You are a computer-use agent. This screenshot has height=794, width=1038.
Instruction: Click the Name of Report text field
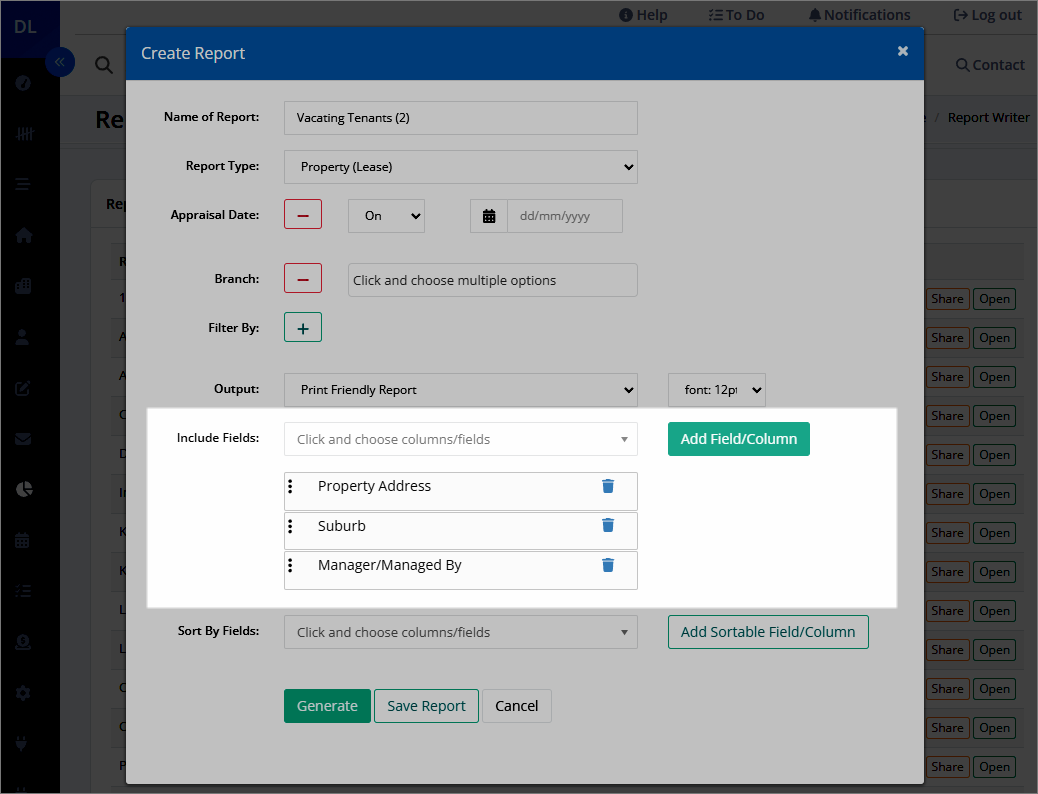coord(460,117)
